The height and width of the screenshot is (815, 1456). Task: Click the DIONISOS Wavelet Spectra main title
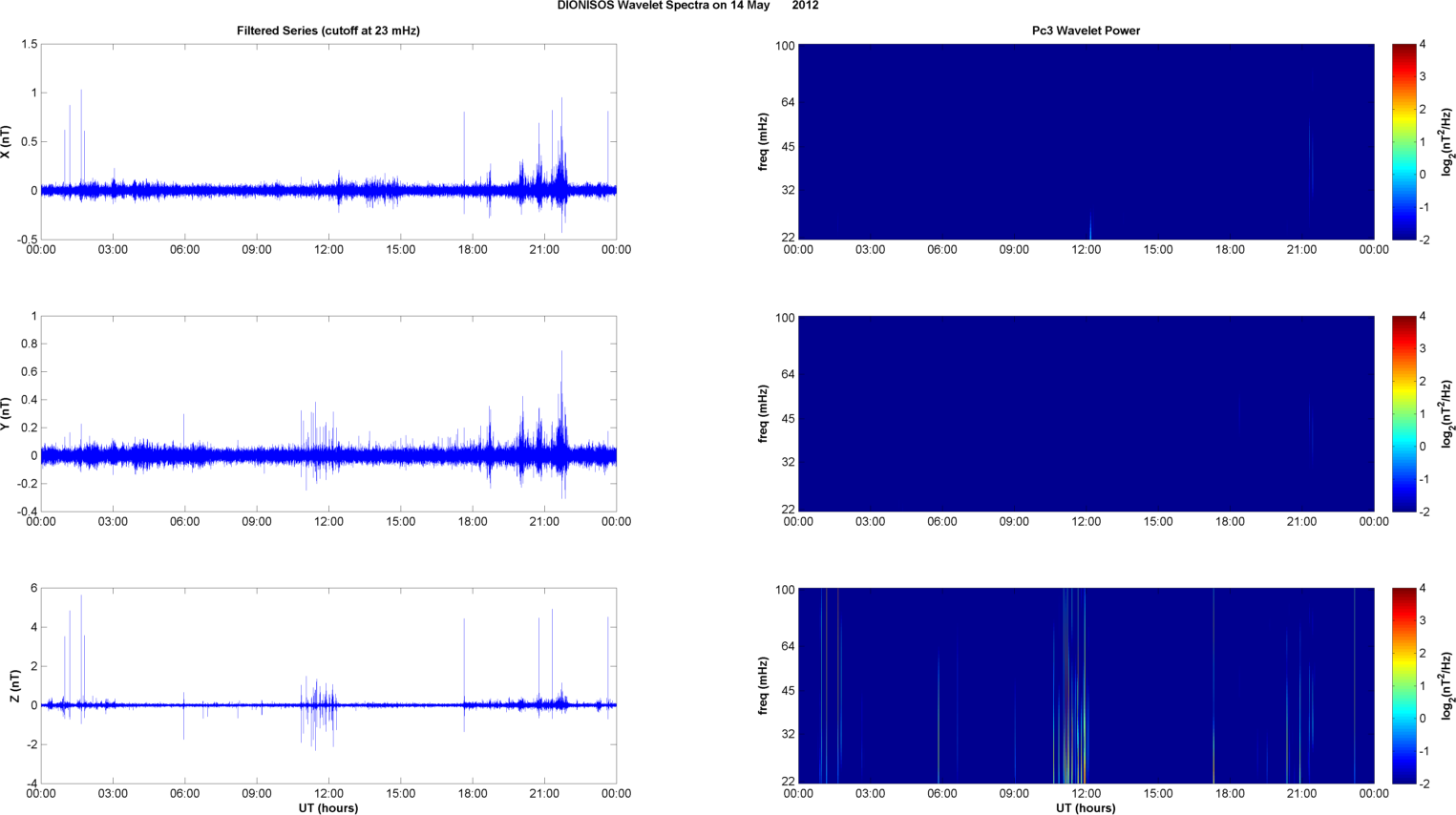(687, 6)
